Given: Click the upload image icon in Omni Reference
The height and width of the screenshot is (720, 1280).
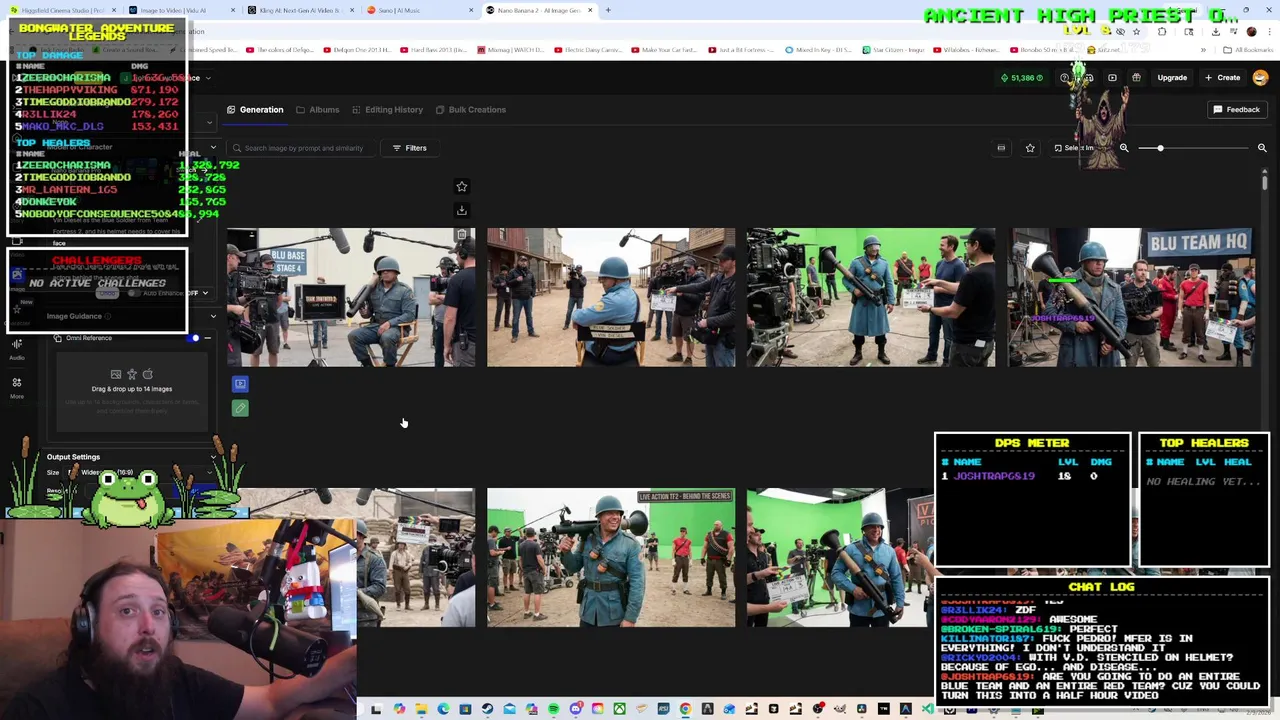Looking at the screenshot, I should point(116,374).
